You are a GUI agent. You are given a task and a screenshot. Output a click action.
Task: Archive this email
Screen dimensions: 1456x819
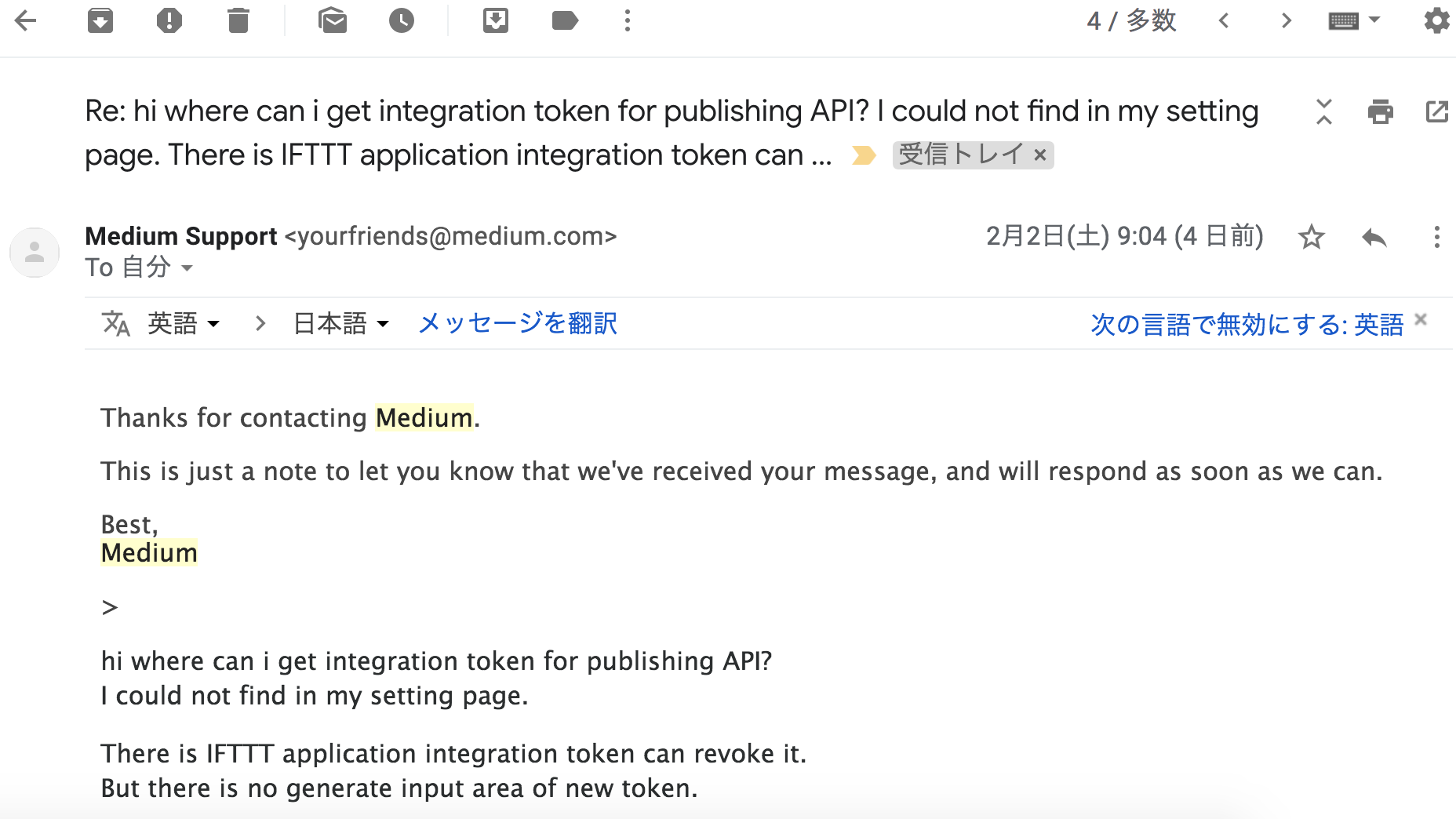click(100, 20)
